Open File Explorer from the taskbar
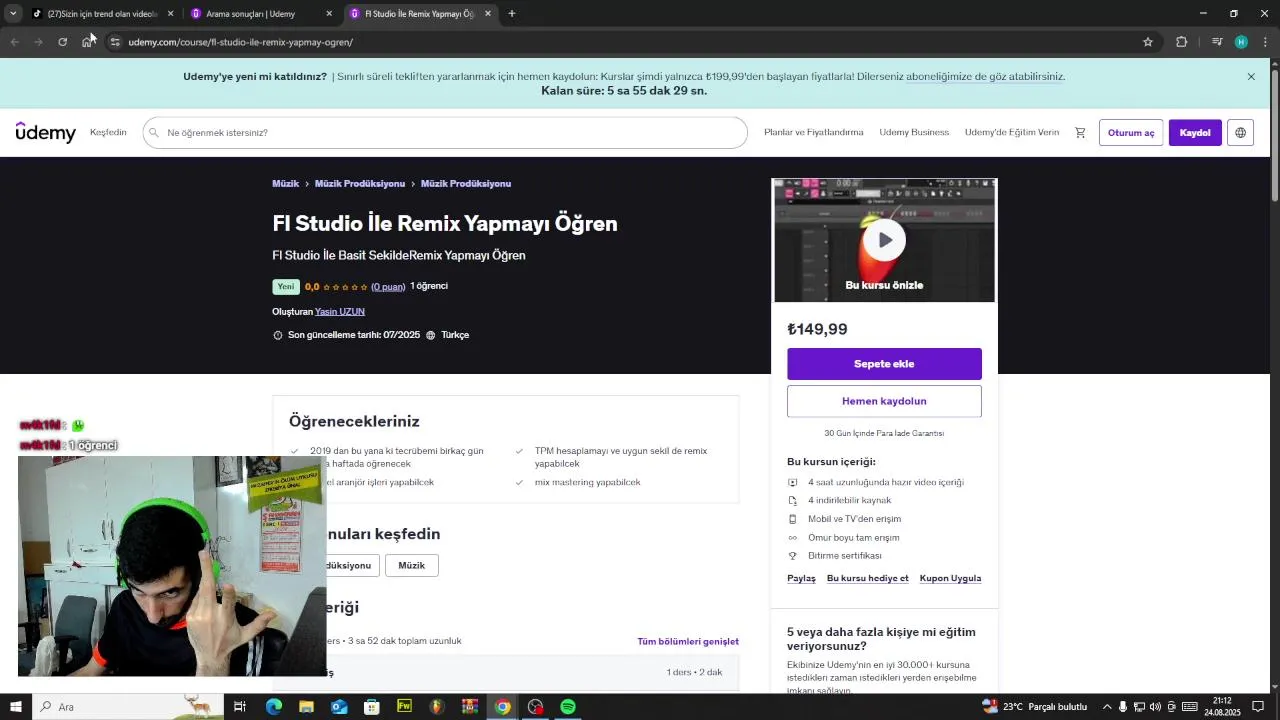The image size is (1280, 720). [306, 707]
